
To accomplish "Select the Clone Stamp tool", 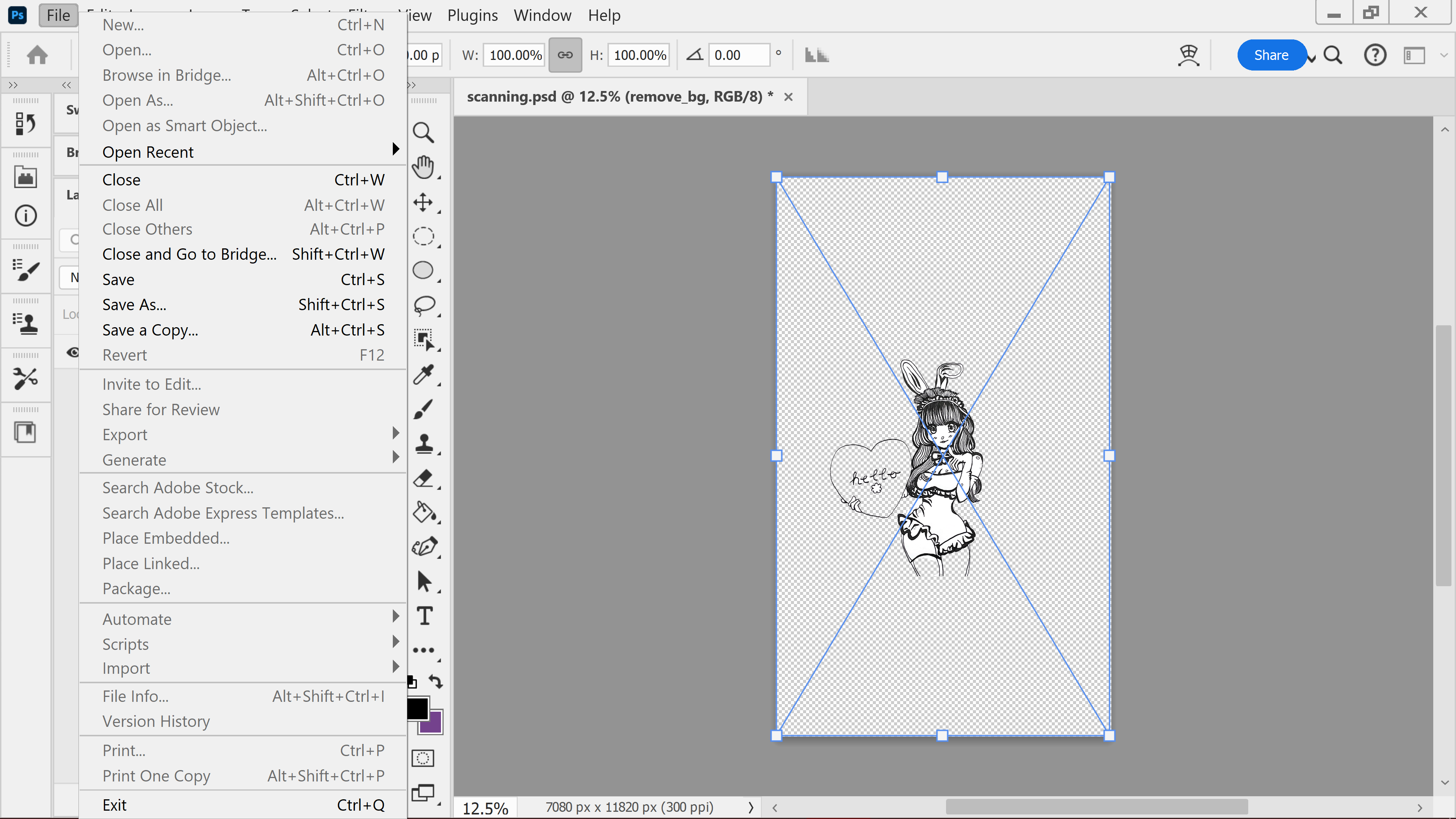I will pyautogui.click(x=424, y=444).
